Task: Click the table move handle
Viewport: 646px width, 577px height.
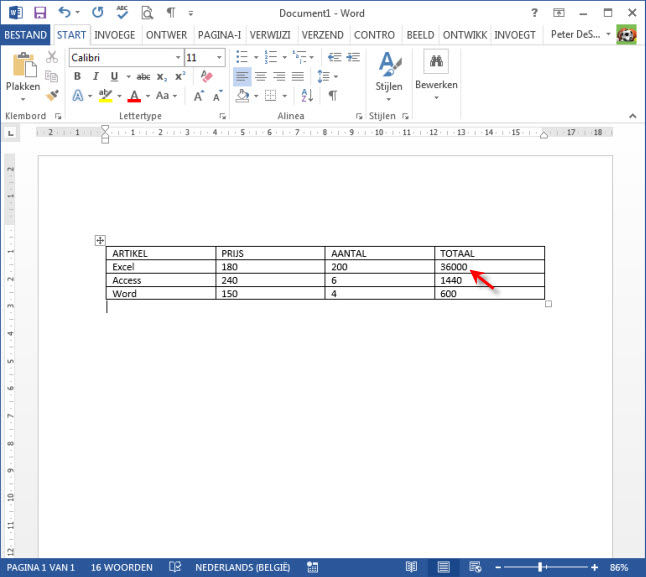Action: [x=100, y=240]
